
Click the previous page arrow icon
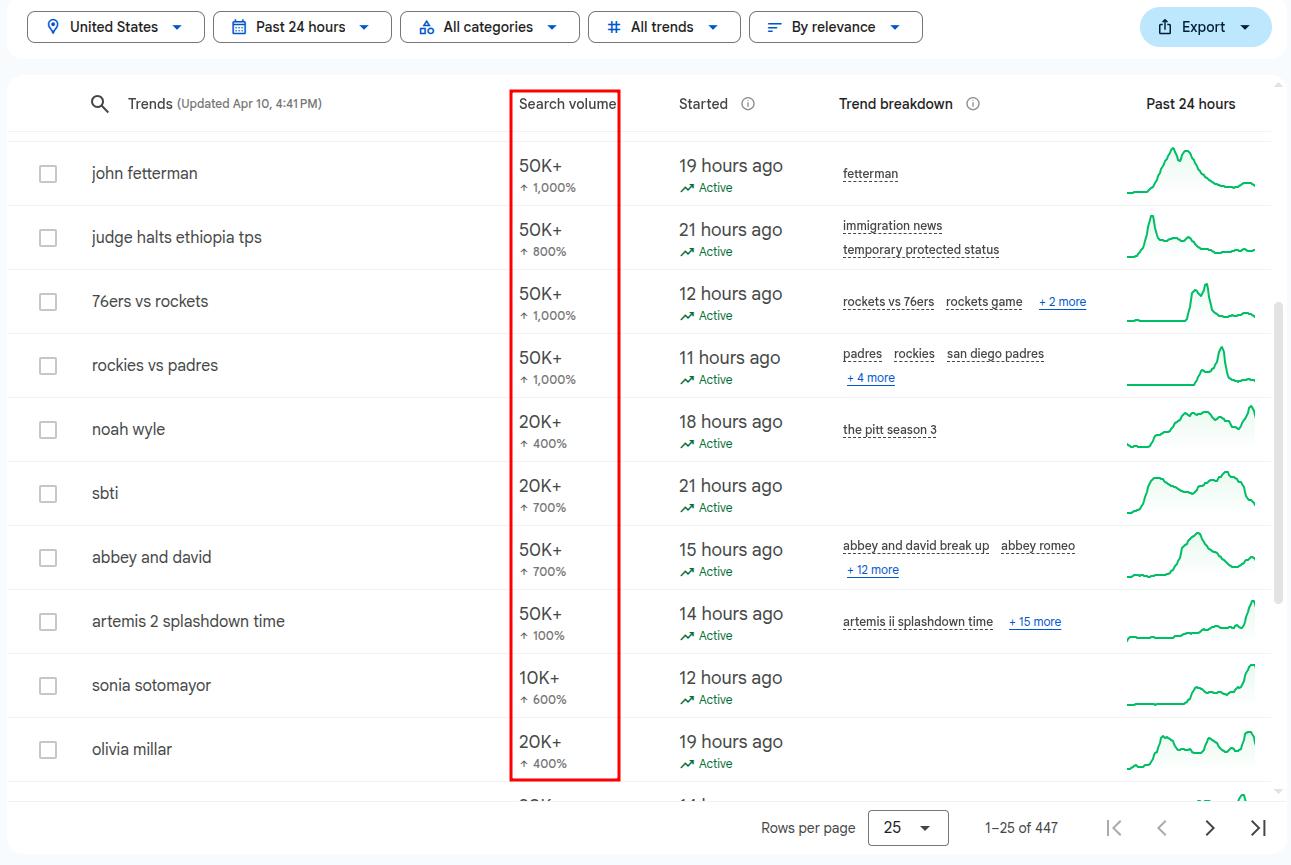[1162, 828]
